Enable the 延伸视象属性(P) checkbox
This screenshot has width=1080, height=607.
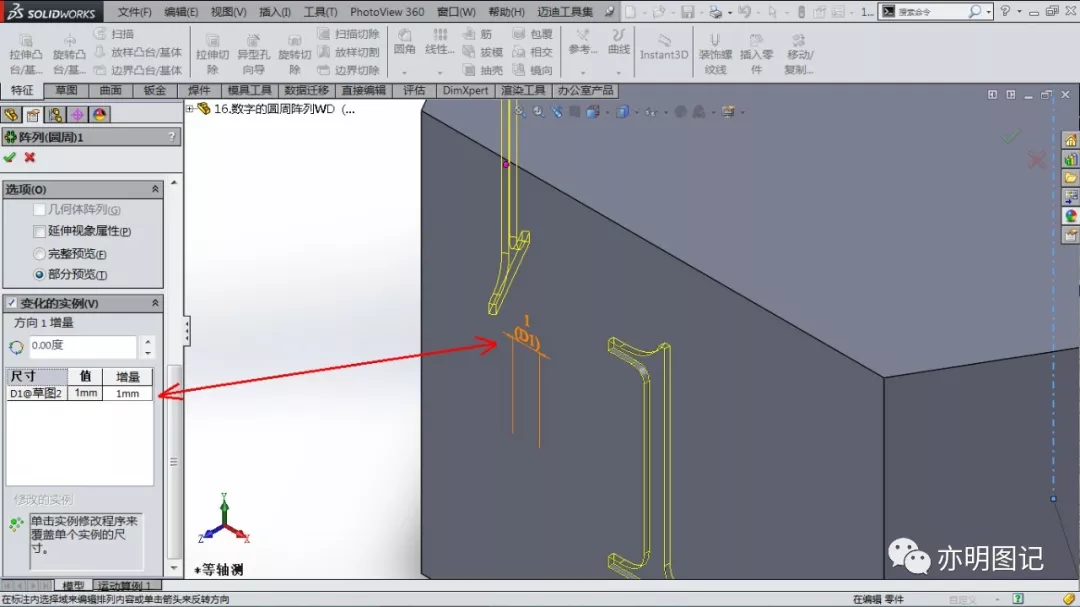[39, 232]
